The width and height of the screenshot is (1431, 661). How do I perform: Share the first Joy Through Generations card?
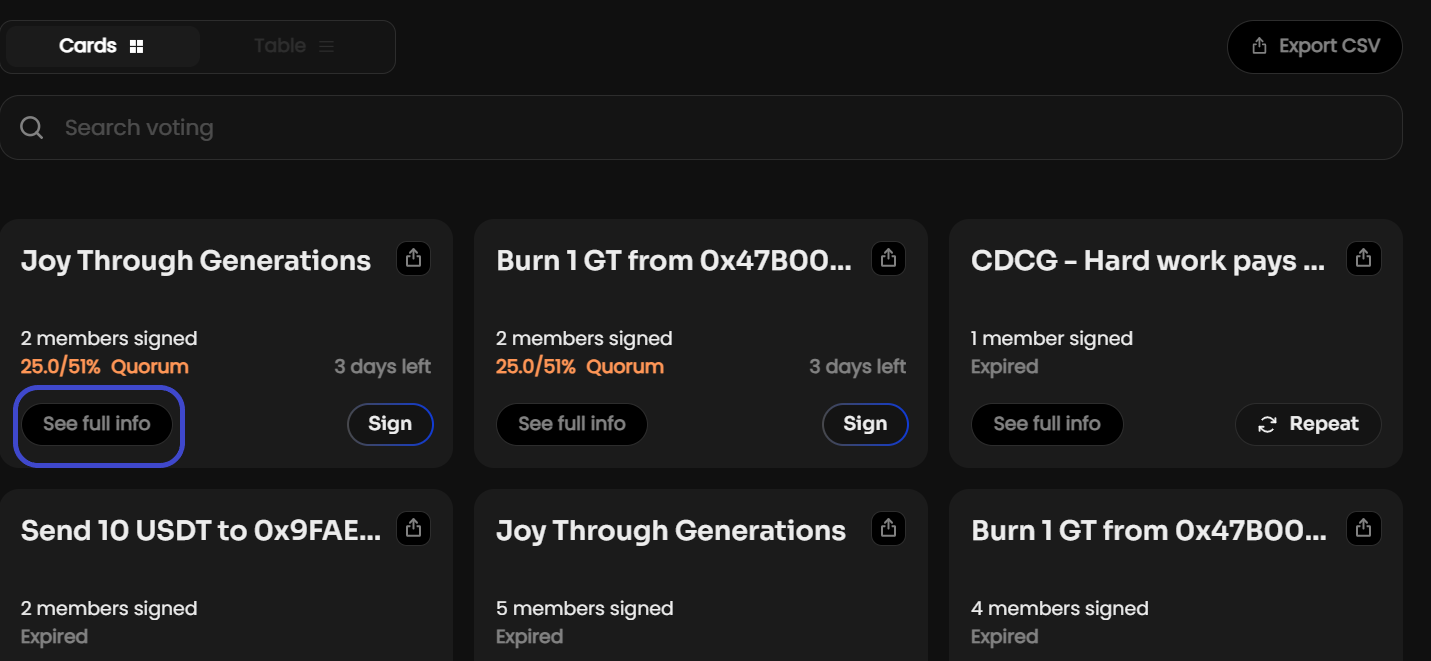pos(414,259)
